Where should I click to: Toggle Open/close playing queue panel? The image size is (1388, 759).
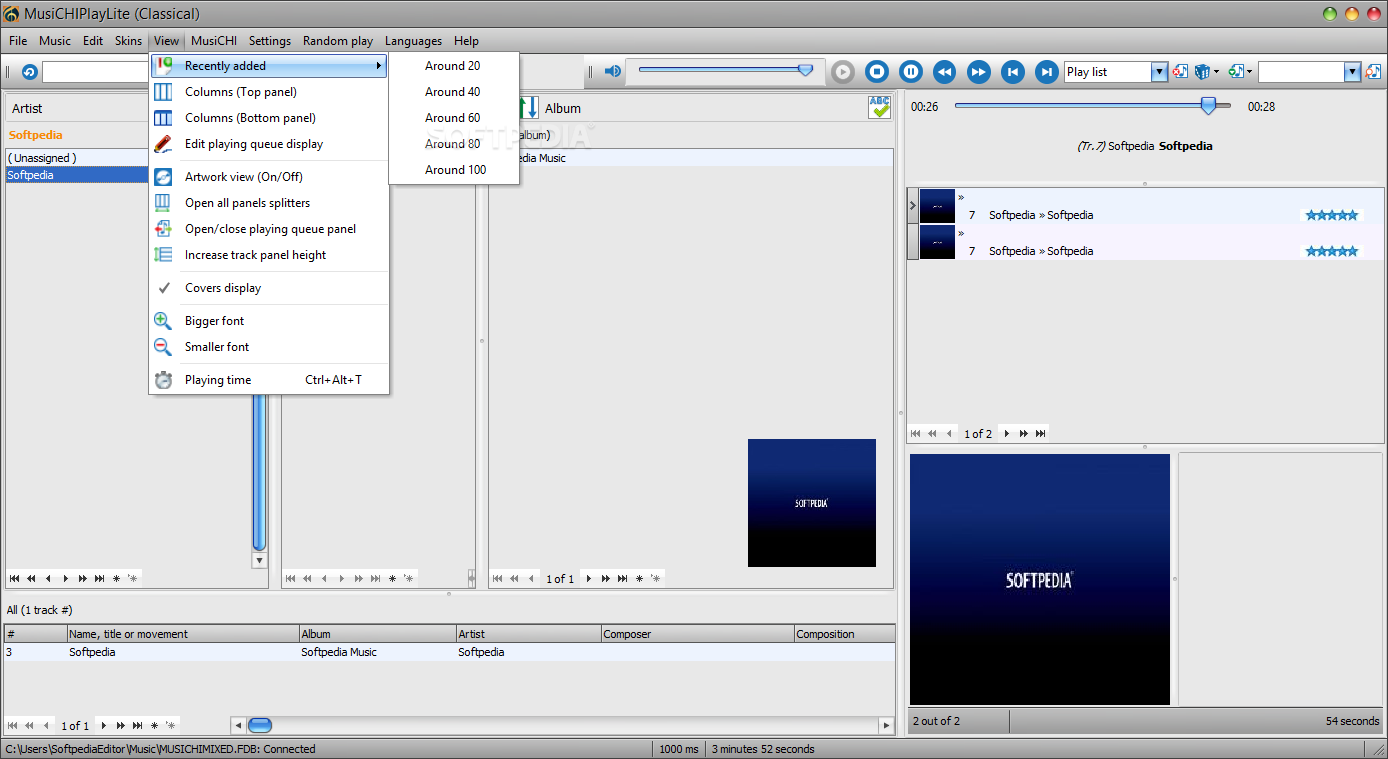268,229
